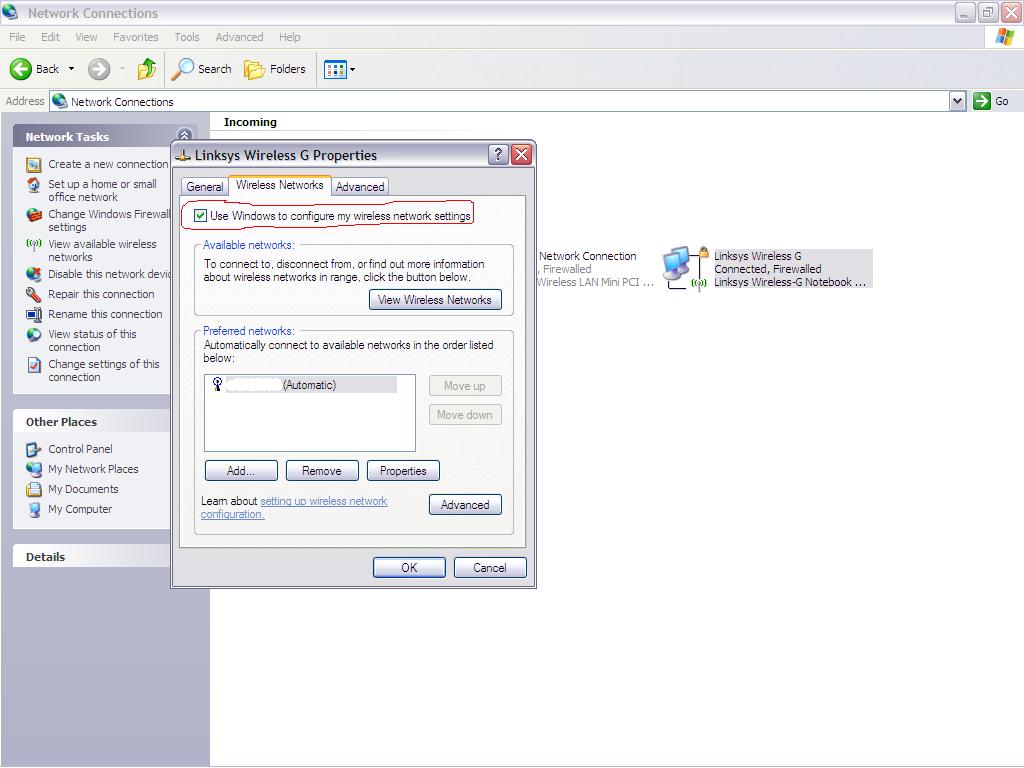
Task: Open preferred network Properties button
Action: [x=403, y=471]
